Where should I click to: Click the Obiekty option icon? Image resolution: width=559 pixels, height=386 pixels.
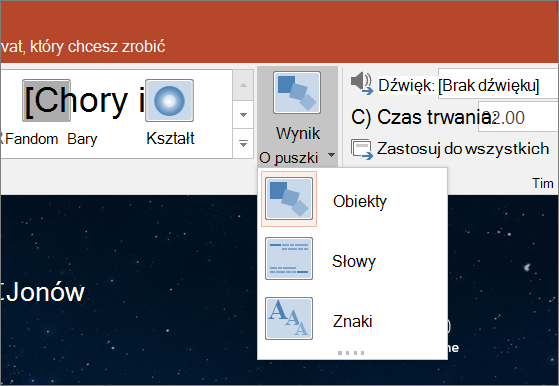tap(289, 199)
